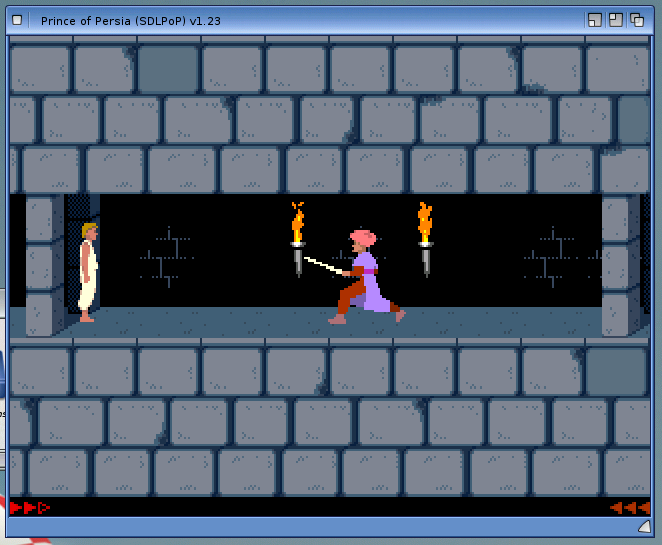Click the left stone pillar

point(44,264)
